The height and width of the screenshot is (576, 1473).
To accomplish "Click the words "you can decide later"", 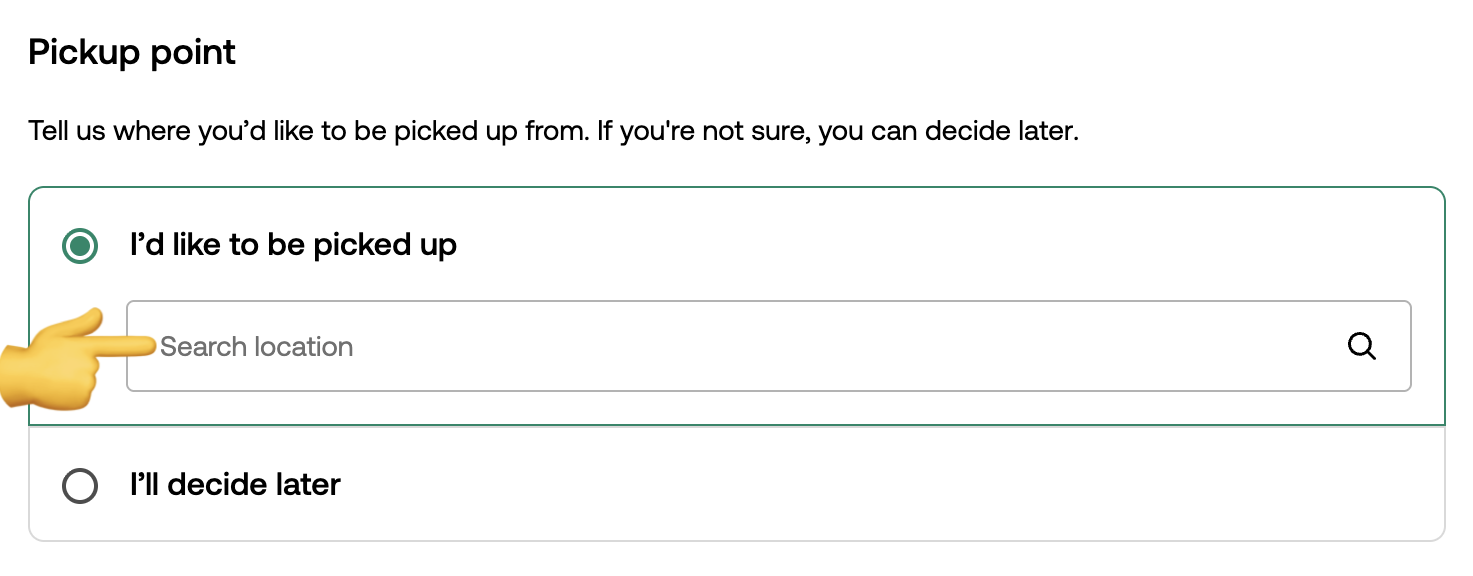I will pyautogui.click(x=948, y=131).
